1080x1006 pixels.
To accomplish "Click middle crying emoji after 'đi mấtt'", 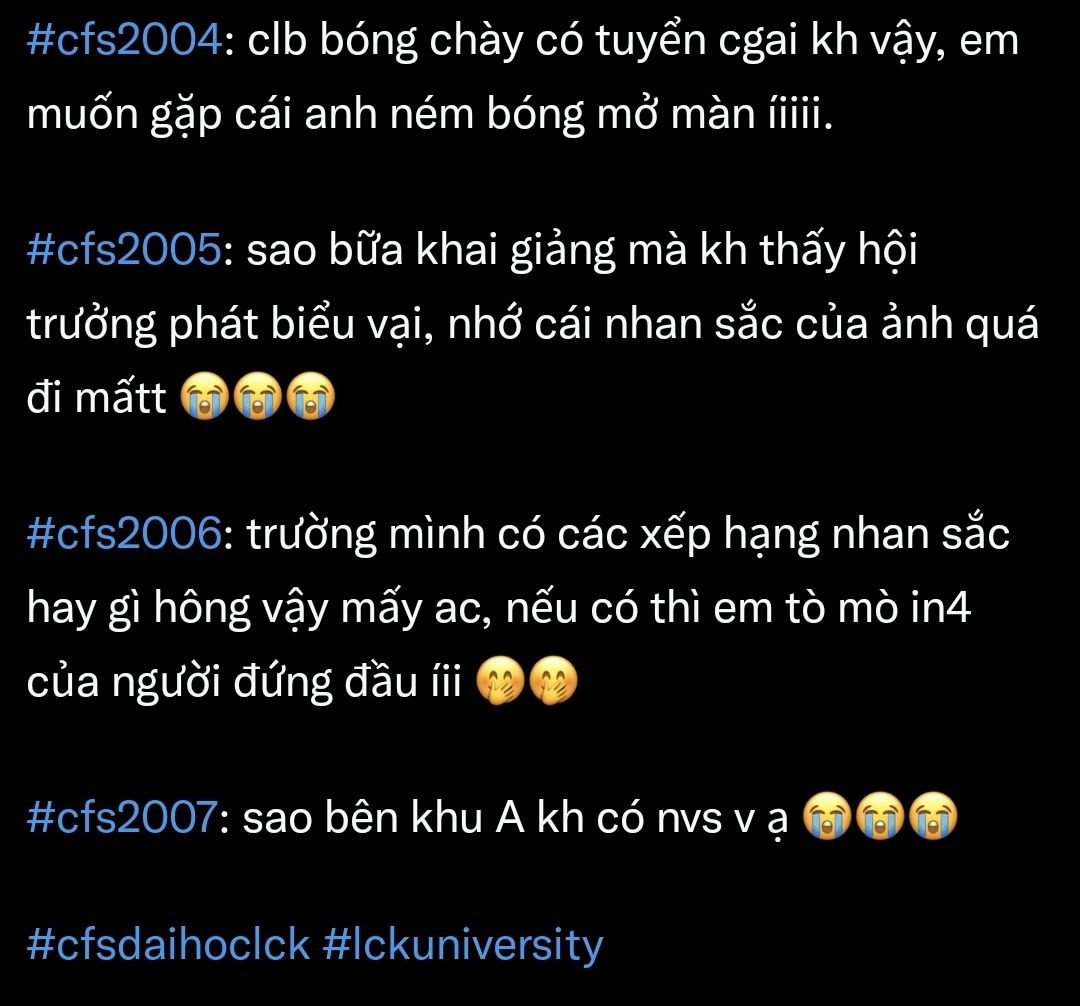I will tap(258, 397).
